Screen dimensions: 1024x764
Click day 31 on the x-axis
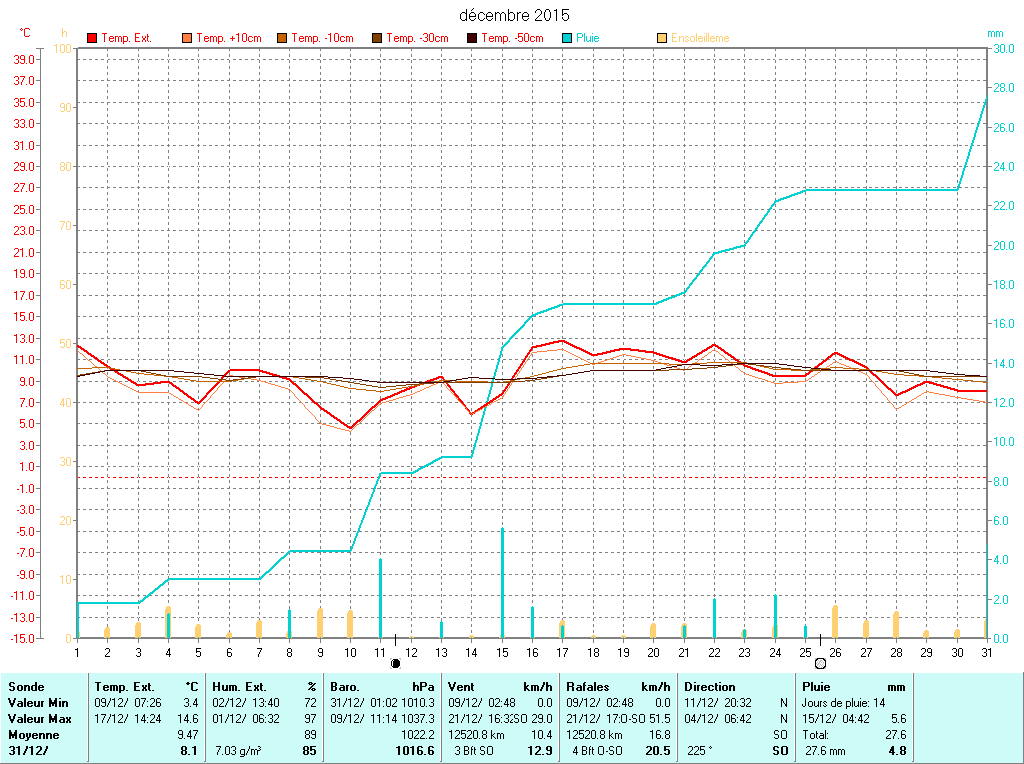click(986, 652)
